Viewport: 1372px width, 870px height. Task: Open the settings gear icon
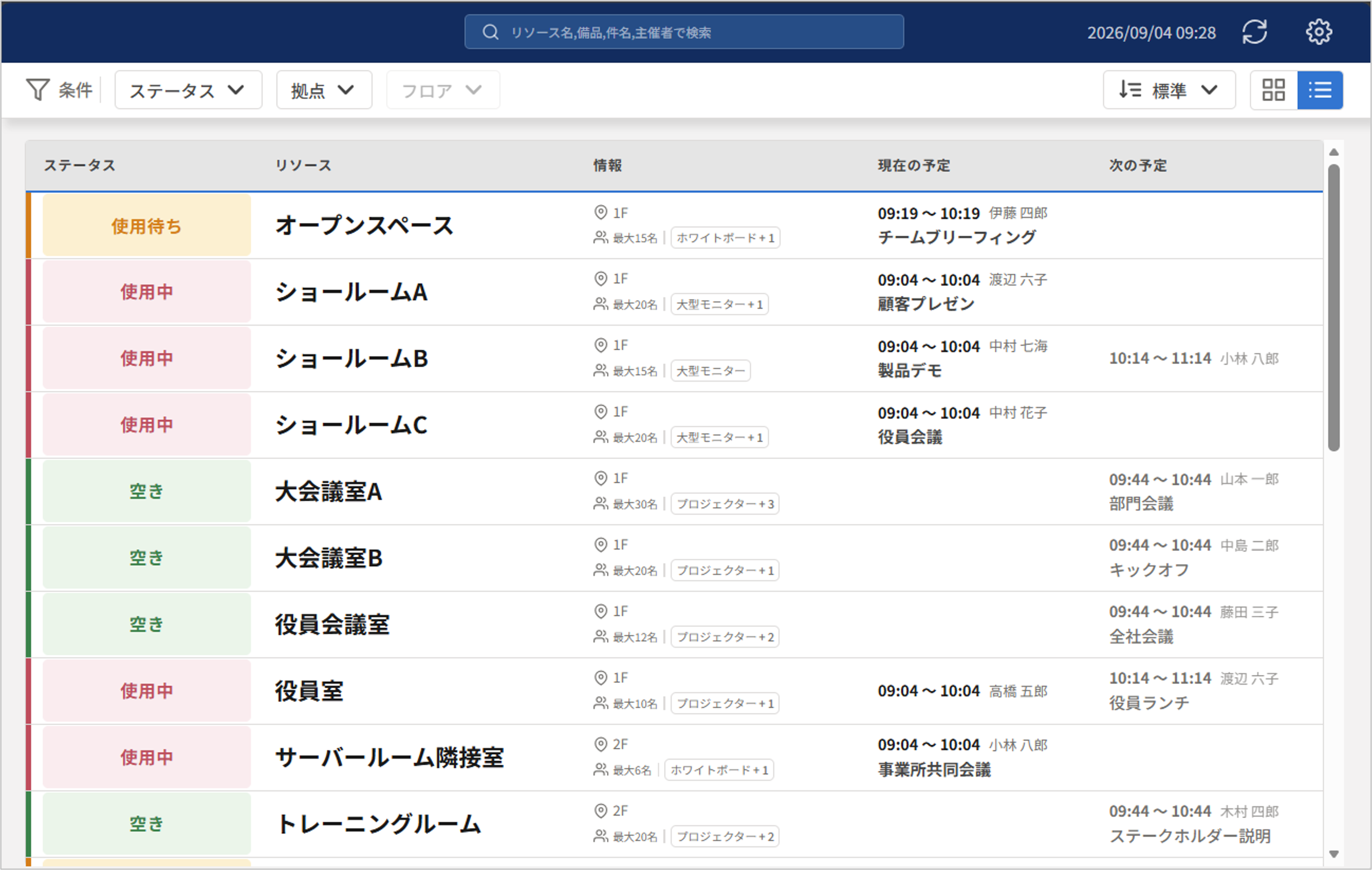[x=1319, y=32]
